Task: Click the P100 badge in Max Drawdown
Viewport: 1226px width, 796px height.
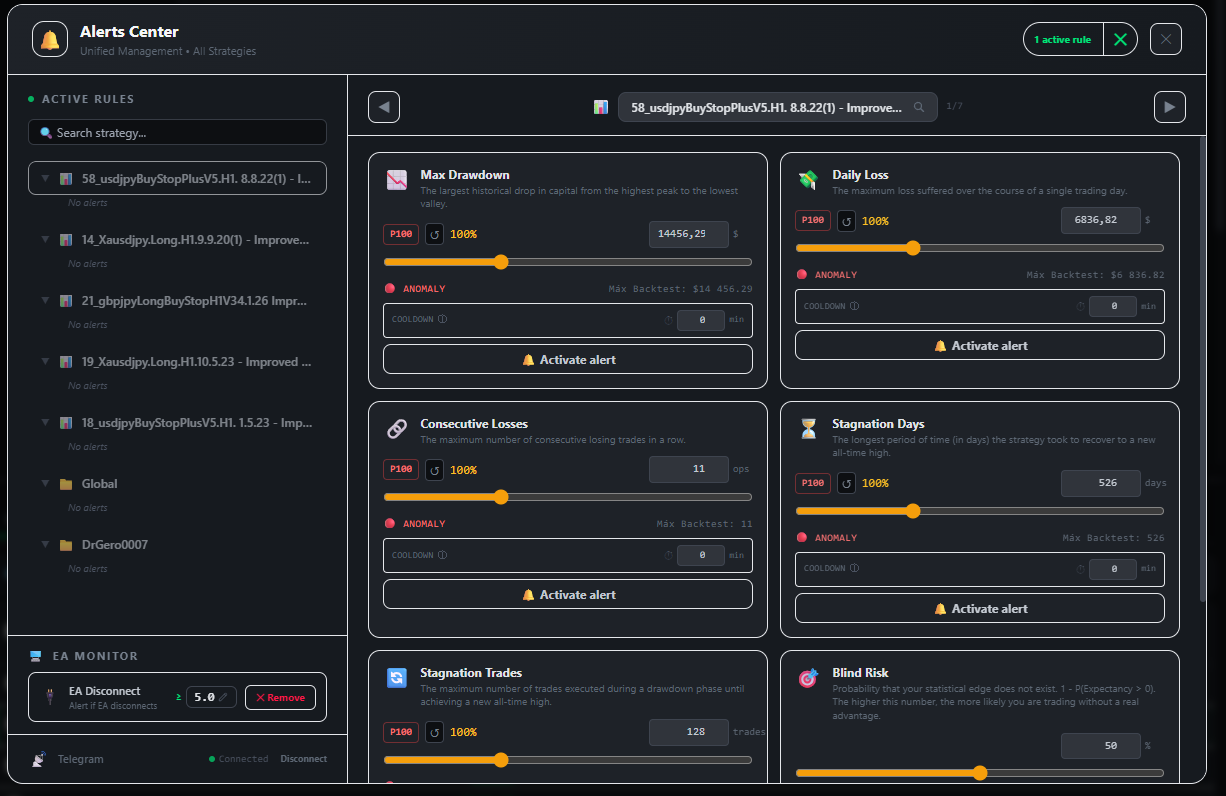Action: (401, 234)
